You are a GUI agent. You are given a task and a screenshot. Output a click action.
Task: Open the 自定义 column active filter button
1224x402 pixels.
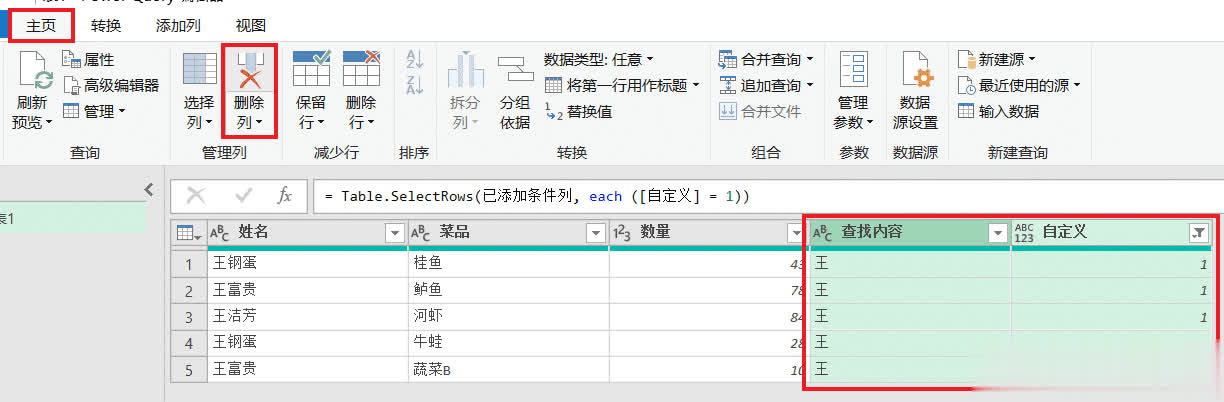(x=1198, y=233)
